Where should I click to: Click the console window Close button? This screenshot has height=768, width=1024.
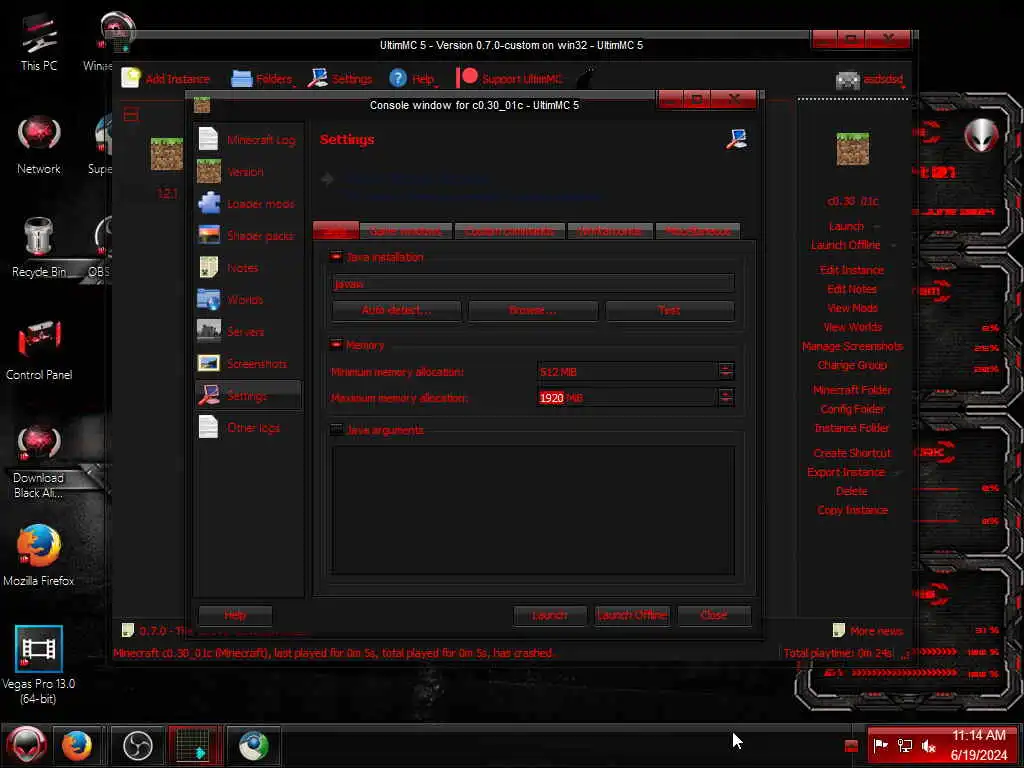click(x=714, y=615)
